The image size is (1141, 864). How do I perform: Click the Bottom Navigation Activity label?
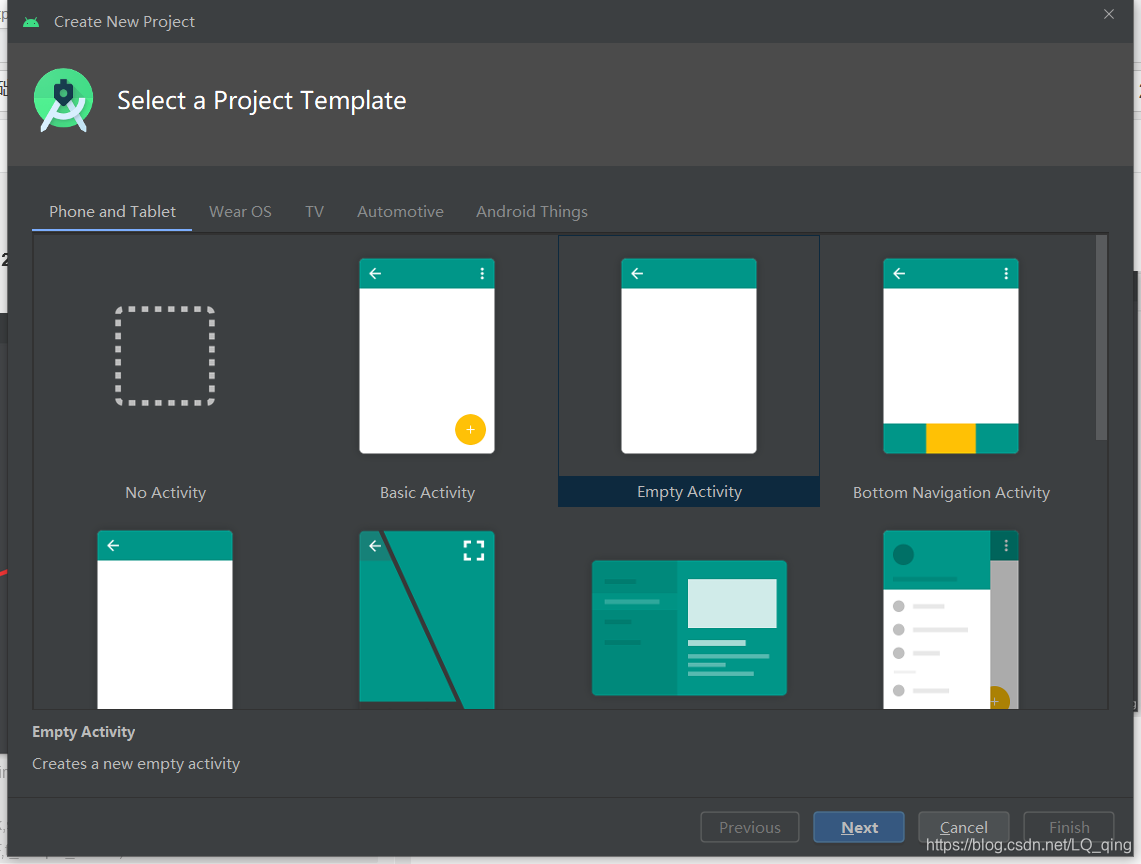951,493
